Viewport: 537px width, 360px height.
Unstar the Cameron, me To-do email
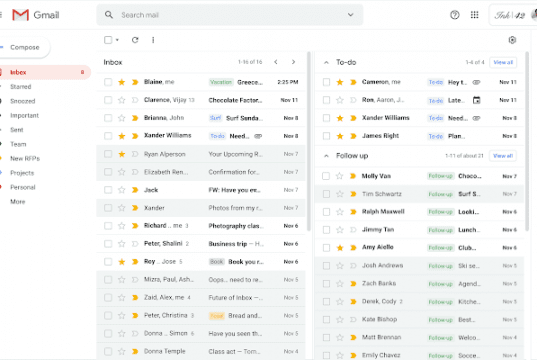[x=340, y=82]
